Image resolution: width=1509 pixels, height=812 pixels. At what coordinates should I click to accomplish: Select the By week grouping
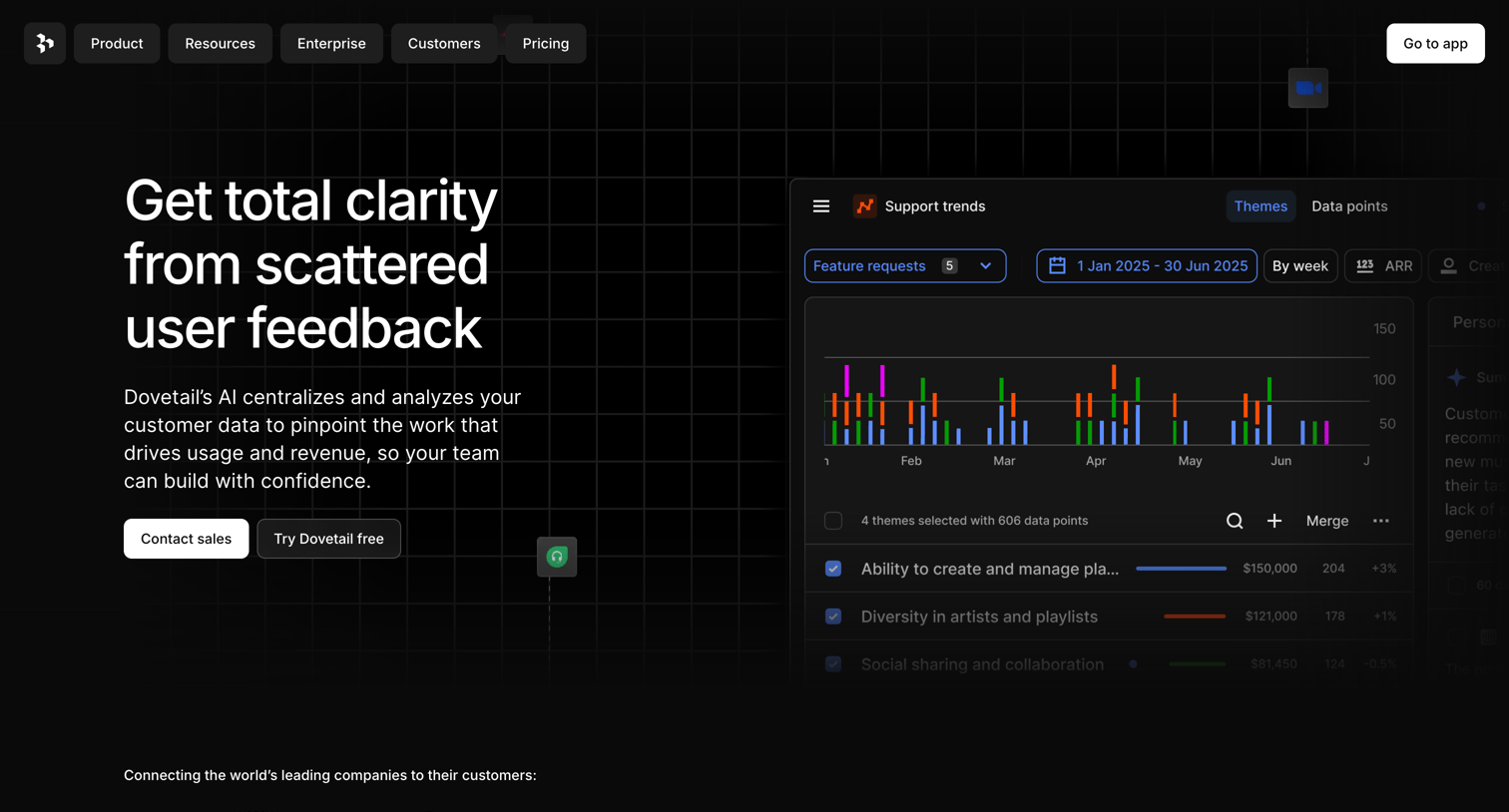coord(1300,266)
